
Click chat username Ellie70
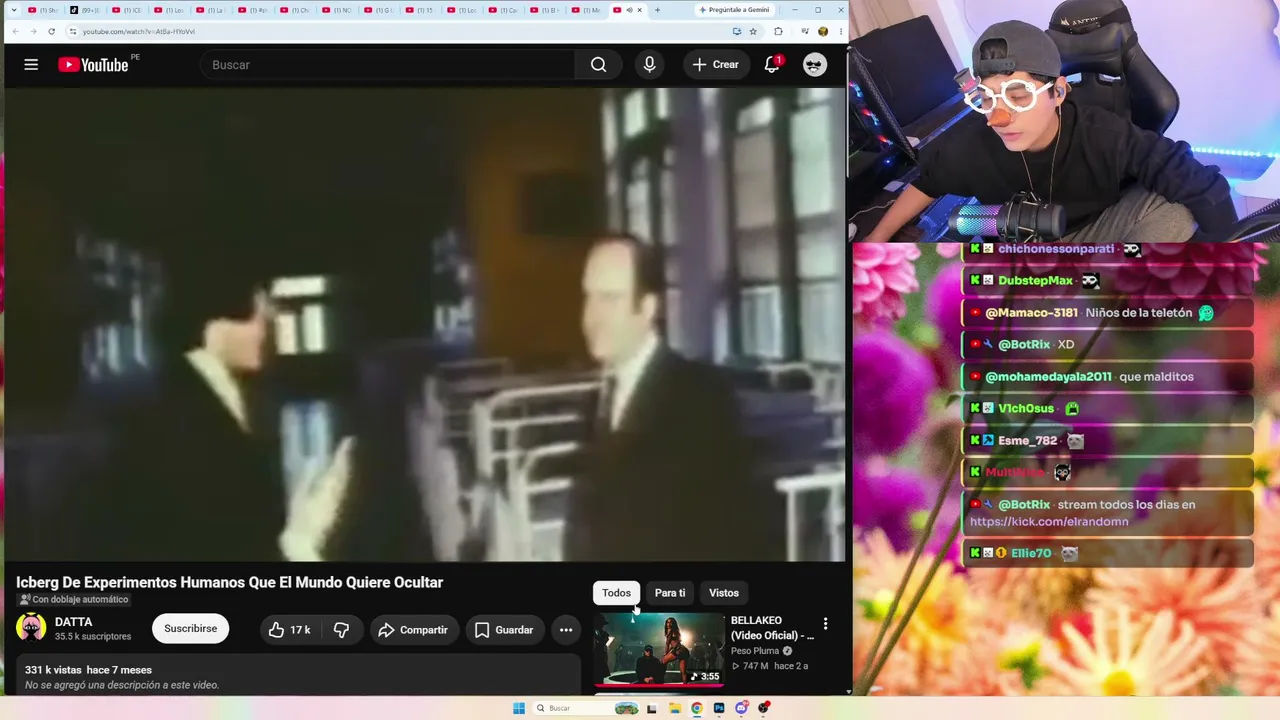coord(1031,553)
